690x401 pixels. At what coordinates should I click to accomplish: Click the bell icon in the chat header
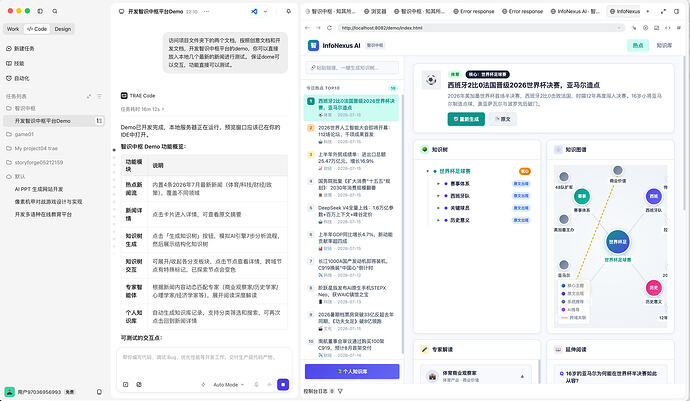[288, 11]
